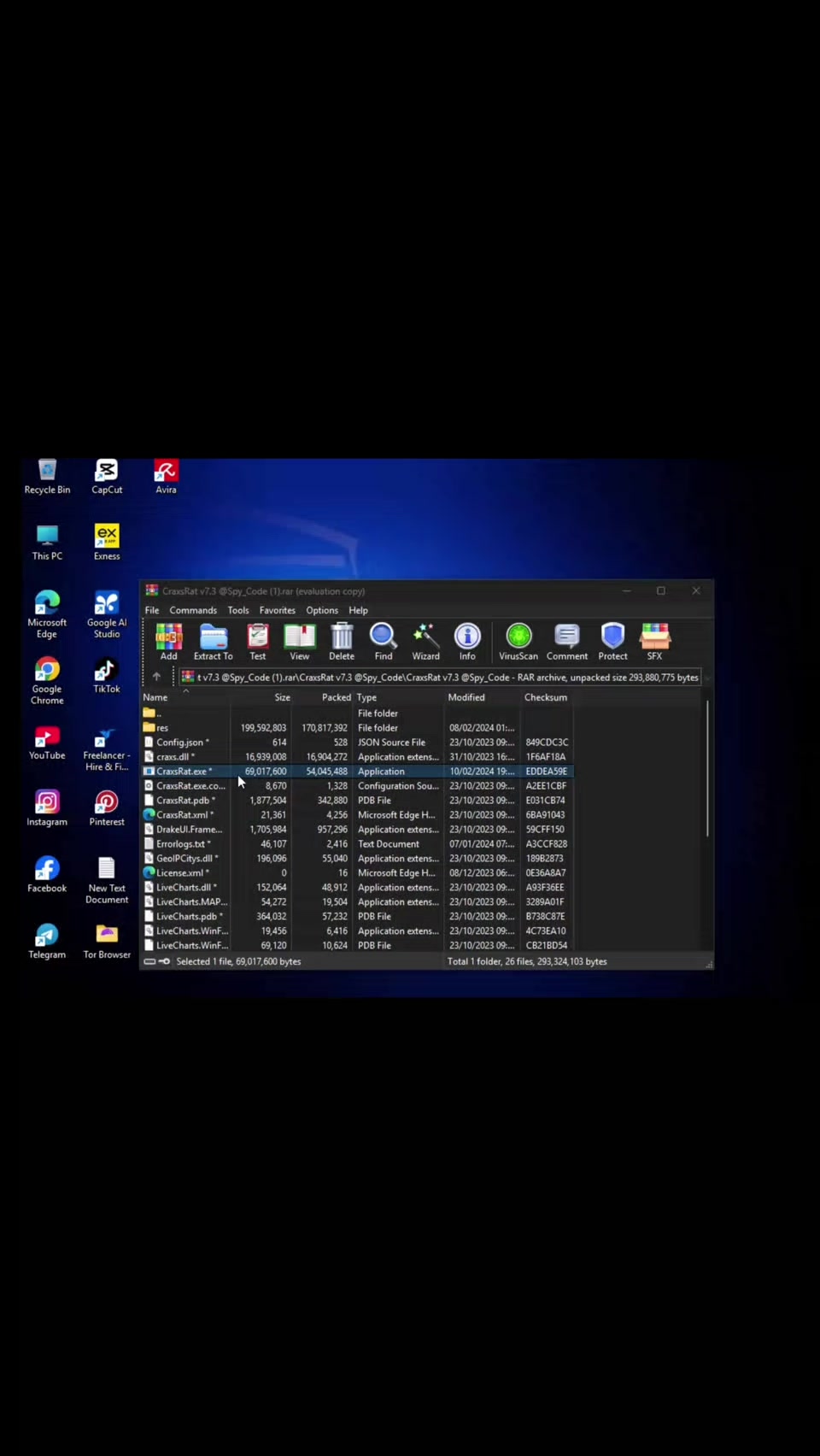Open the Tools menu
This screenshot has height=1456, width=820.
click(x=238, y=610)
